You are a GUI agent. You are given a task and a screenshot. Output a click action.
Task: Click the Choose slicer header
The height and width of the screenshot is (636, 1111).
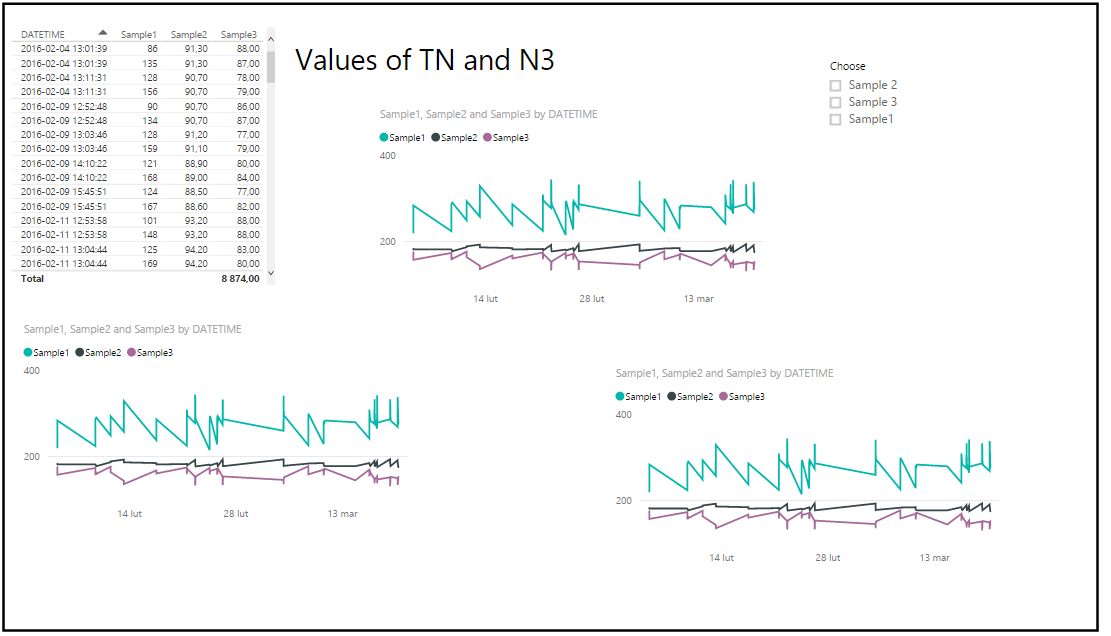(x=847, y=66)
